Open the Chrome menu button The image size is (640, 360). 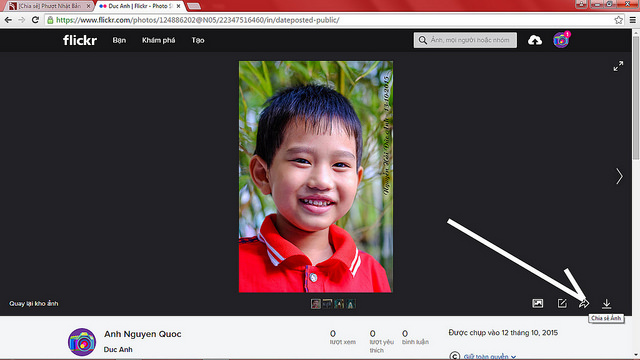coord(633,20)
